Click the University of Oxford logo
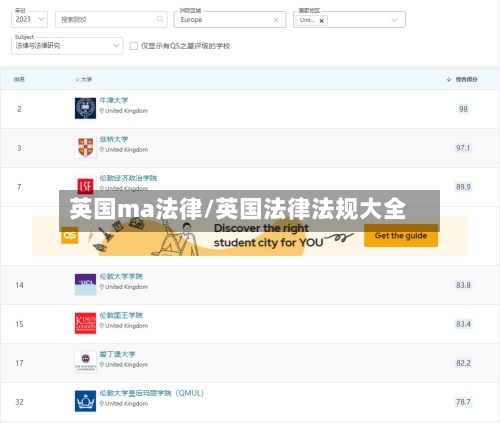500x423 pixels. pos(85,108)
